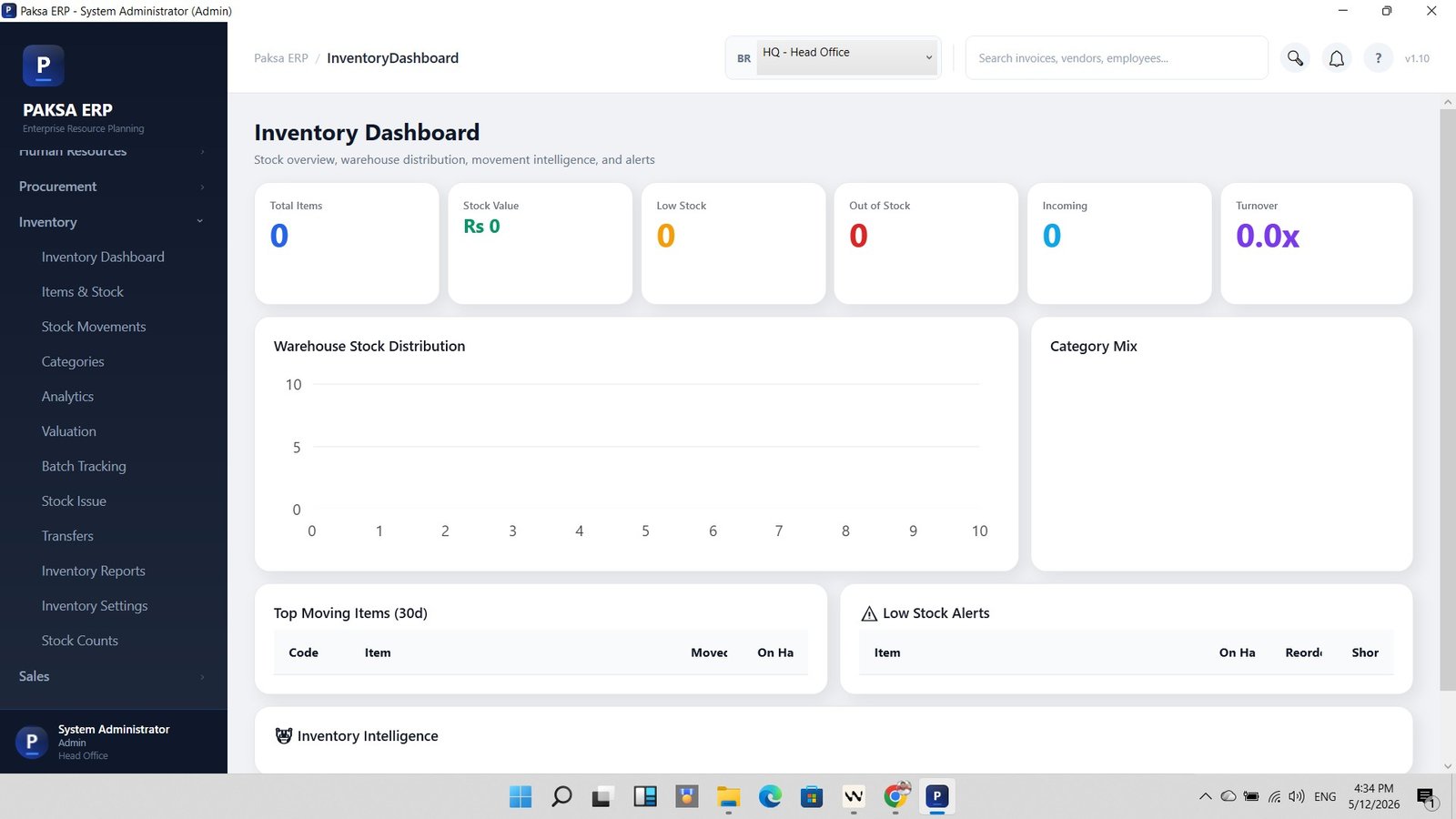Focus the search invoices, vendors field

coord(1117,58)
